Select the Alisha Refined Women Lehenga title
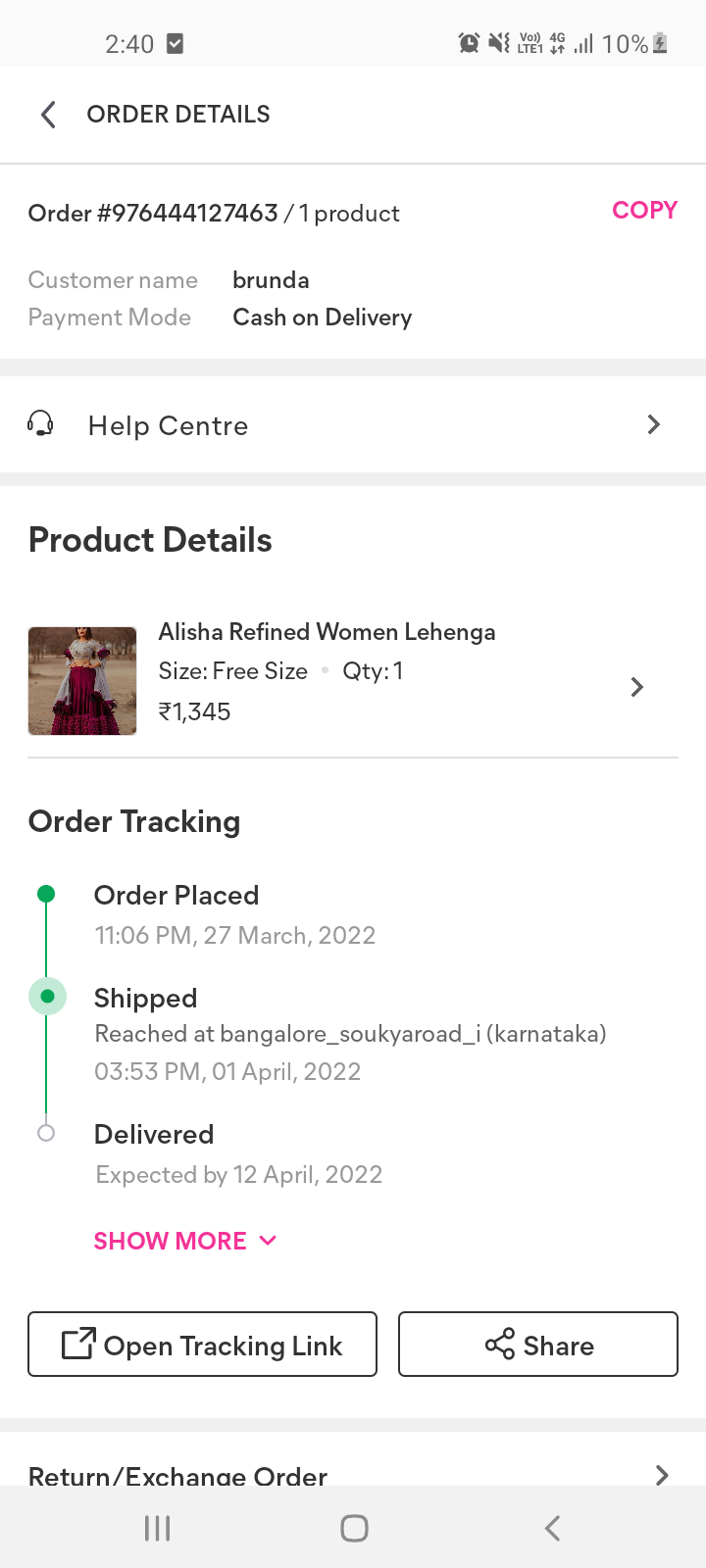706x1568 pixels. (x=327, y=632)
